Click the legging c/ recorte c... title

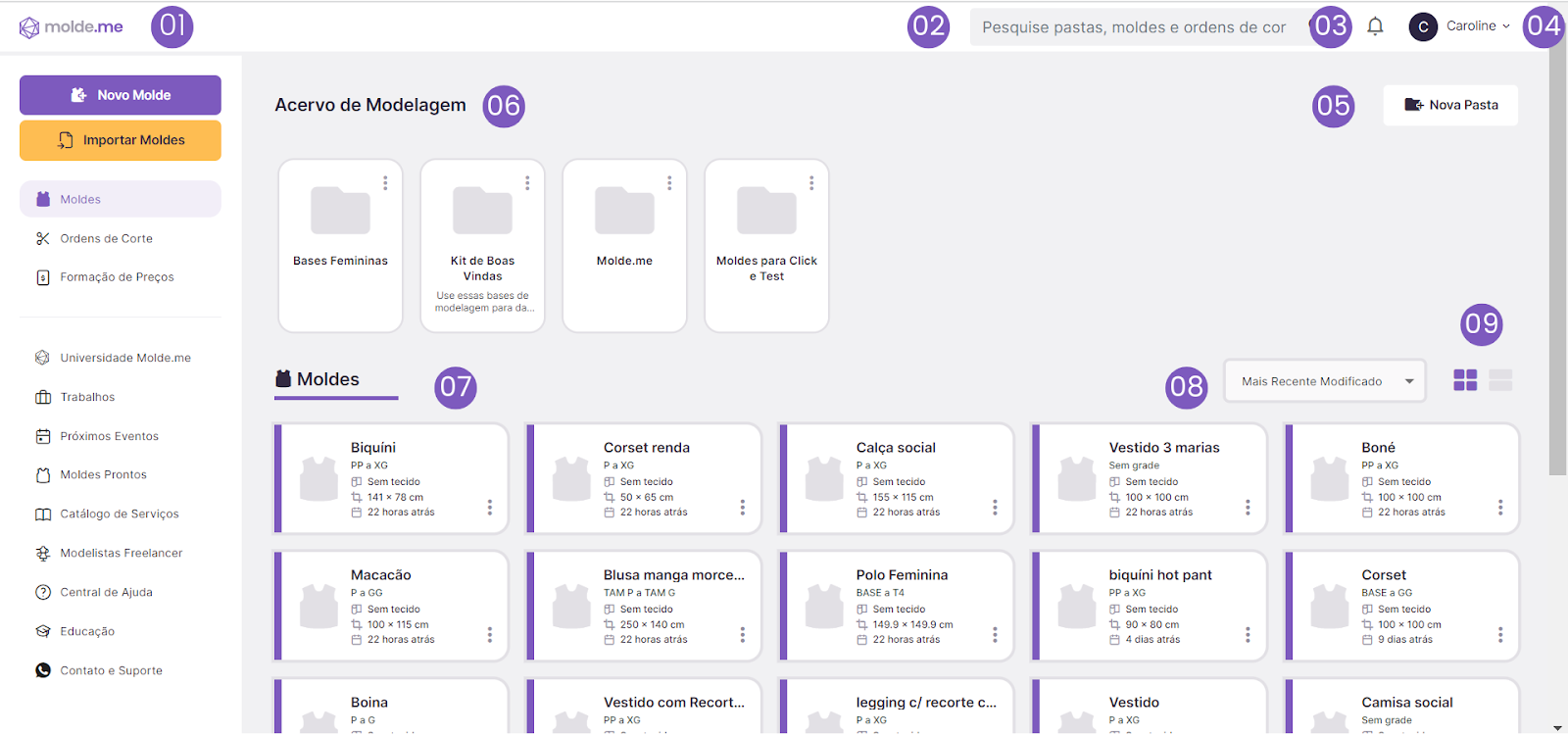[926, 703]
